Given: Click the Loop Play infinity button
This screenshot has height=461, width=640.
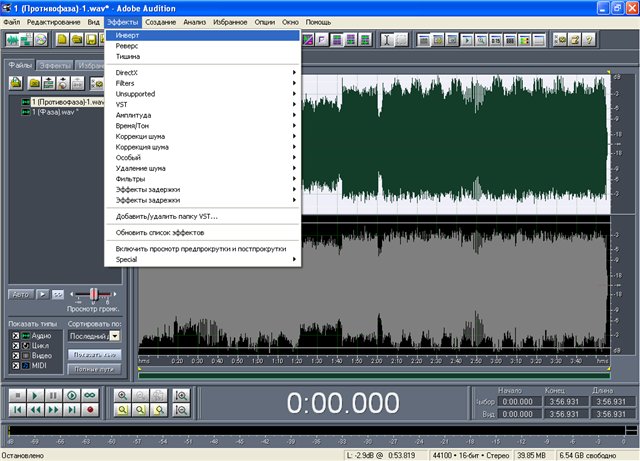Looking at the screenshot, I should click(89, 395).
